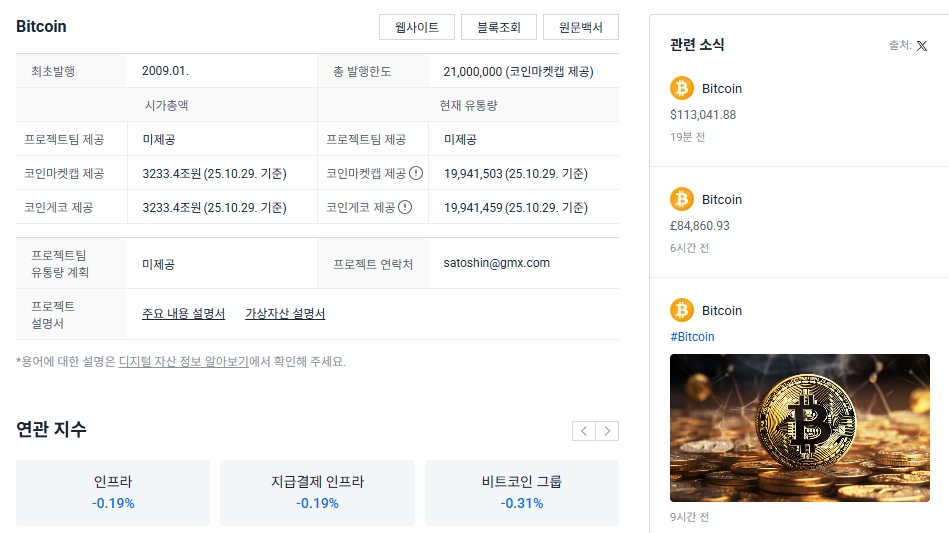Click the info icon beside 코인게코 제공 circulation
949x533 pixels.
(405, 208)
